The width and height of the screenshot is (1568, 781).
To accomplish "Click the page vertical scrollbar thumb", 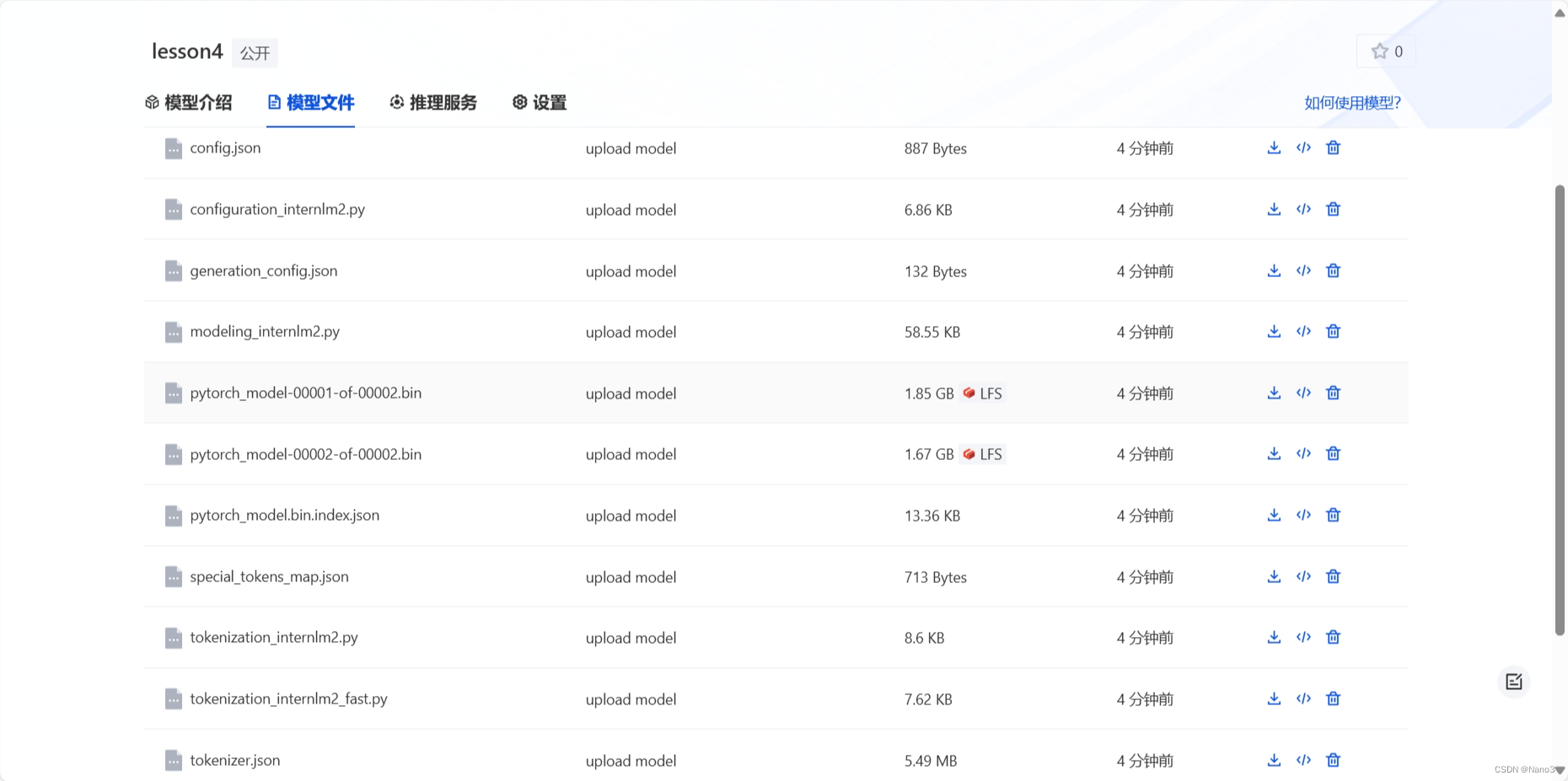I will pyautogui.click(x=1560, y=410).
